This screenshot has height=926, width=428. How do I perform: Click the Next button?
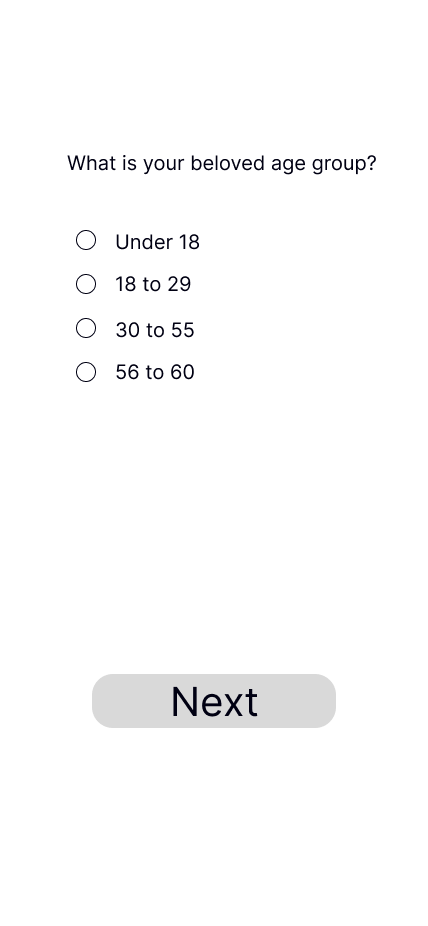pyautogui.click(x=214, y=701)
